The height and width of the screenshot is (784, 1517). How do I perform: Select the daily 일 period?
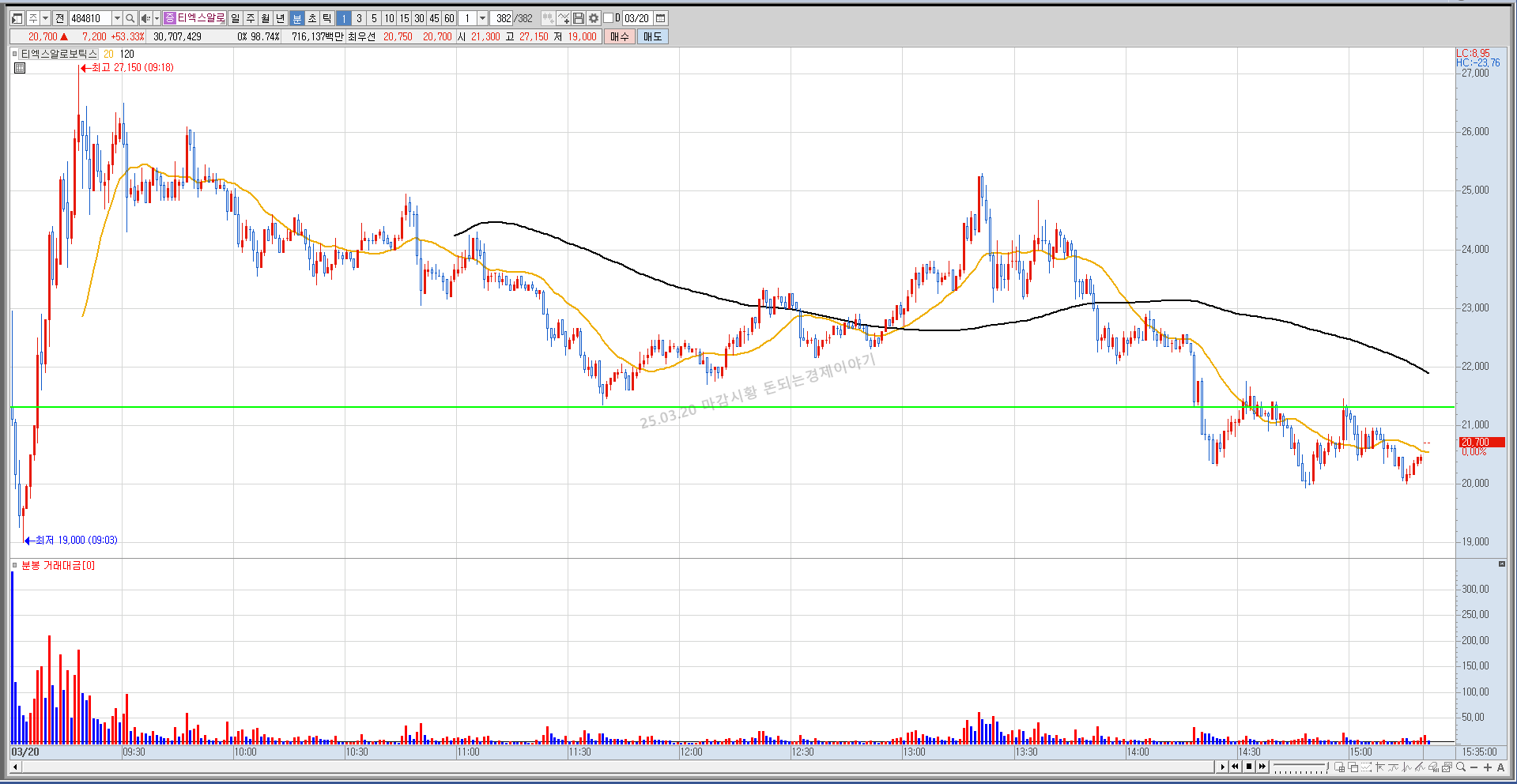pyautogui.click(x=235, y=18)
